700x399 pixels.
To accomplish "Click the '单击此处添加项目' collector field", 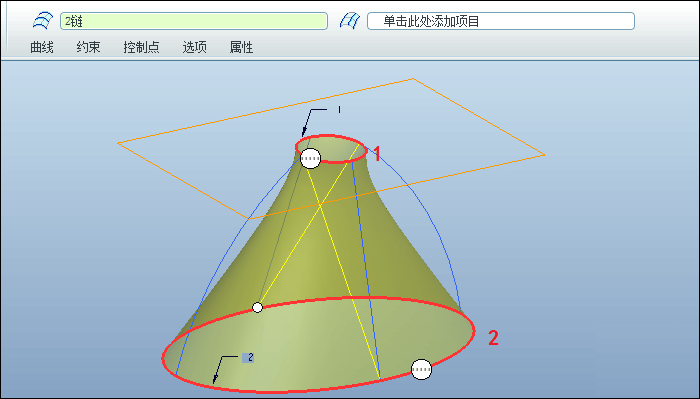I will [500, 21].
